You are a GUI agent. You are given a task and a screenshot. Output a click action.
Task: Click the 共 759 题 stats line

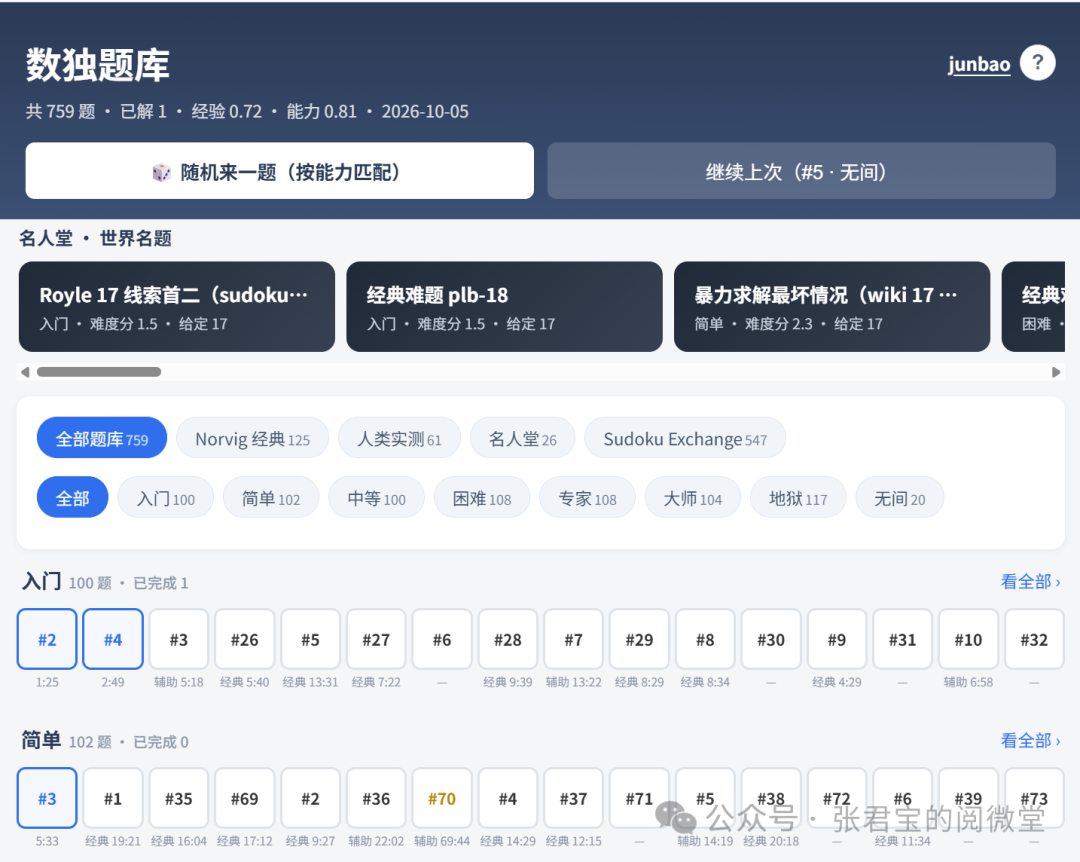(247, 112)
